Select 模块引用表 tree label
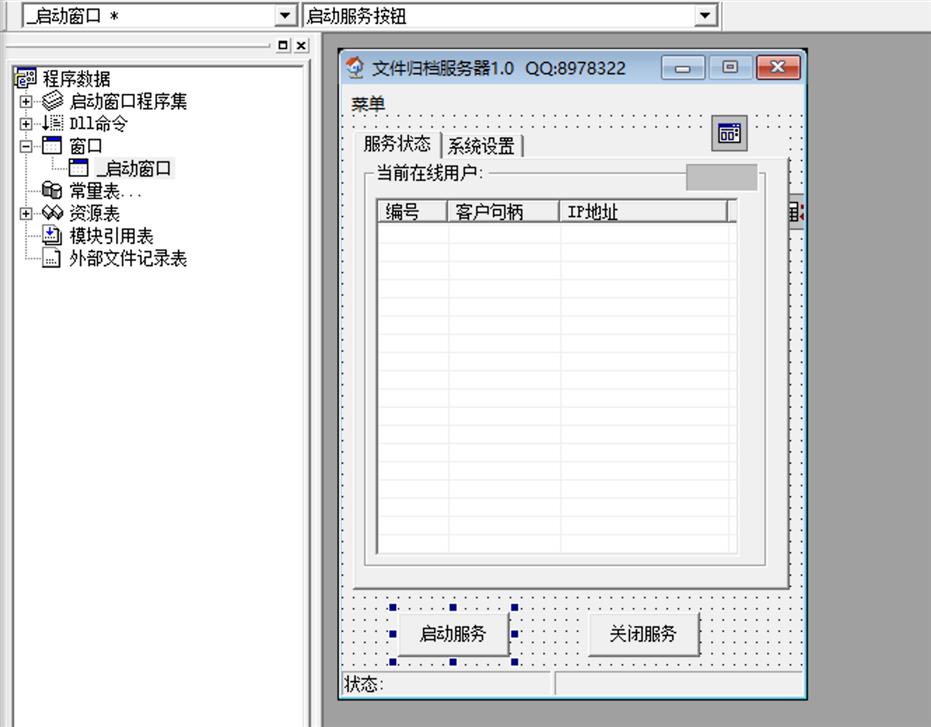 tap(112, 236)
